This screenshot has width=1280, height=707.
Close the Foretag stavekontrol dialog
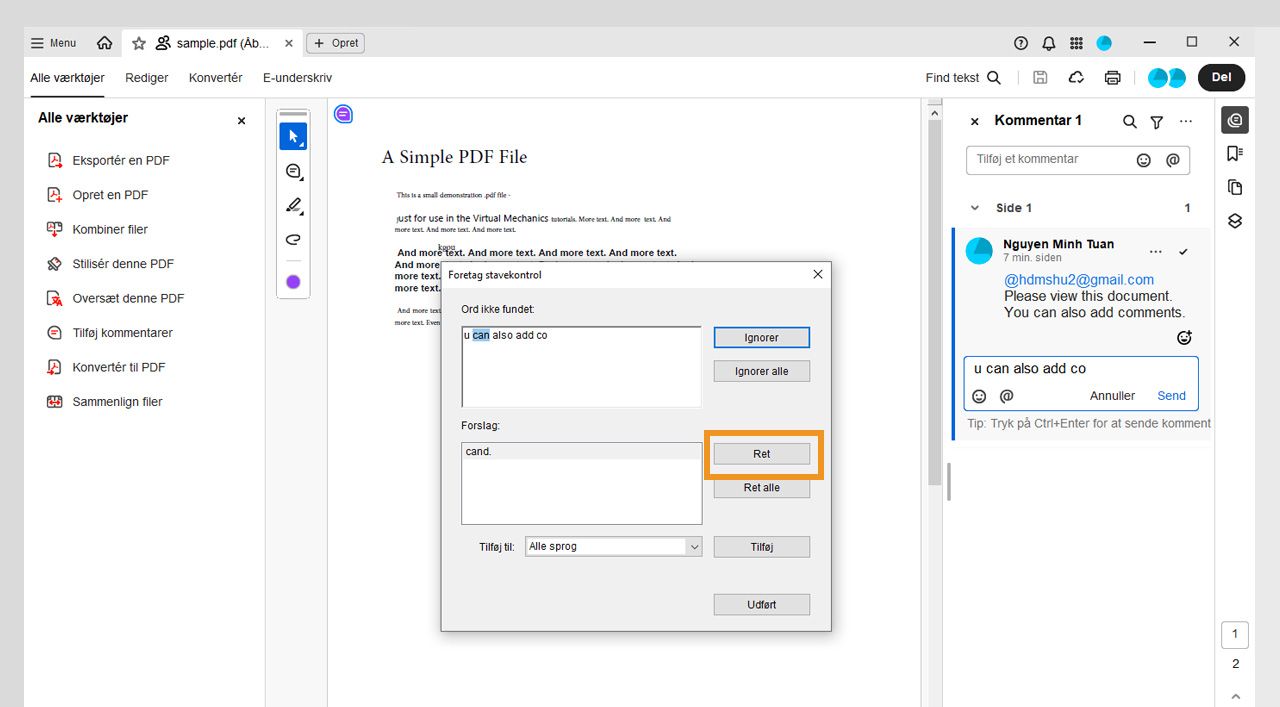tap(817, 274)
